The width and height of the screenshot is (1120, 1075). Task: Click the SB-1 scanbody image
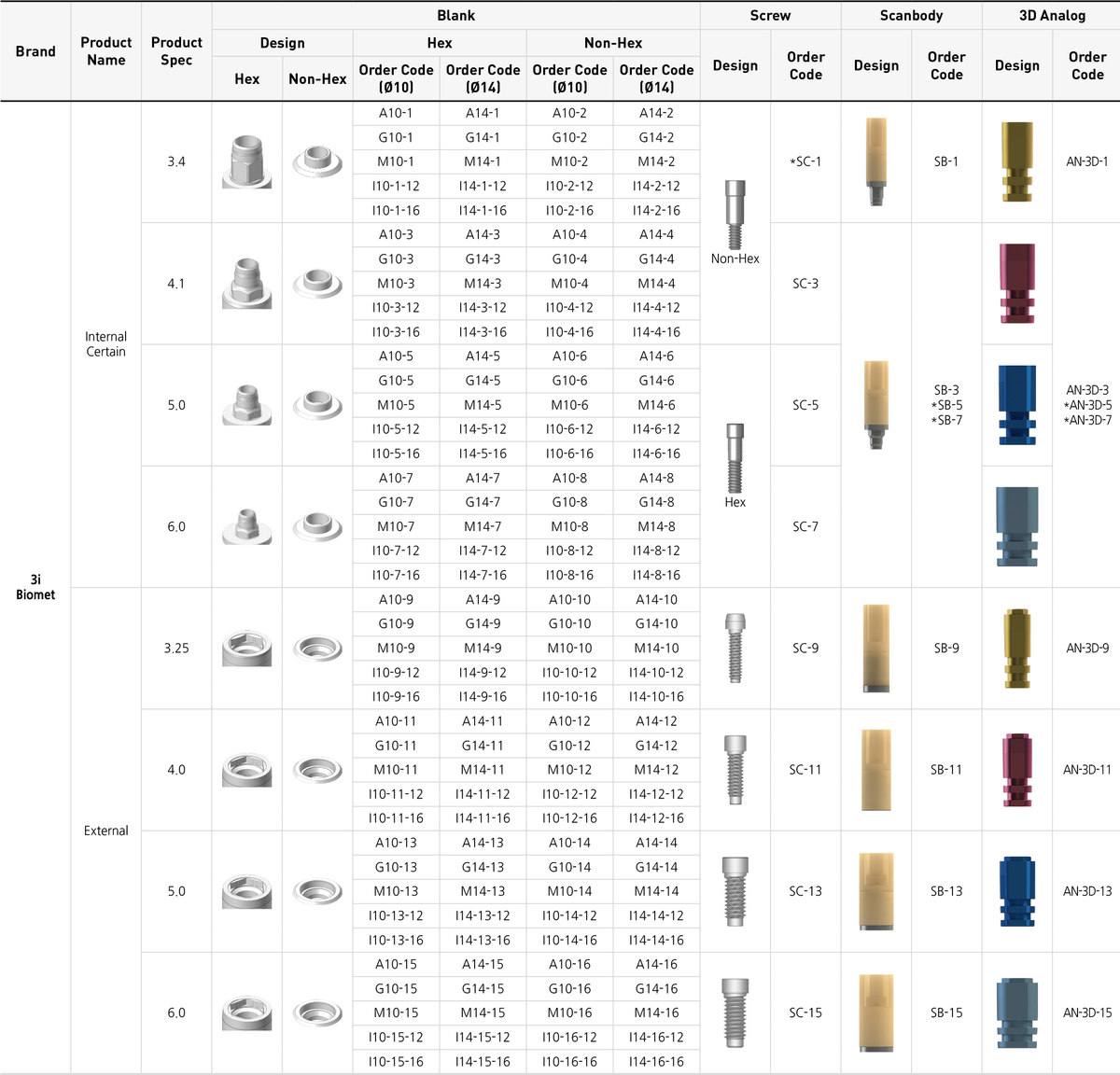coord(875,162)
